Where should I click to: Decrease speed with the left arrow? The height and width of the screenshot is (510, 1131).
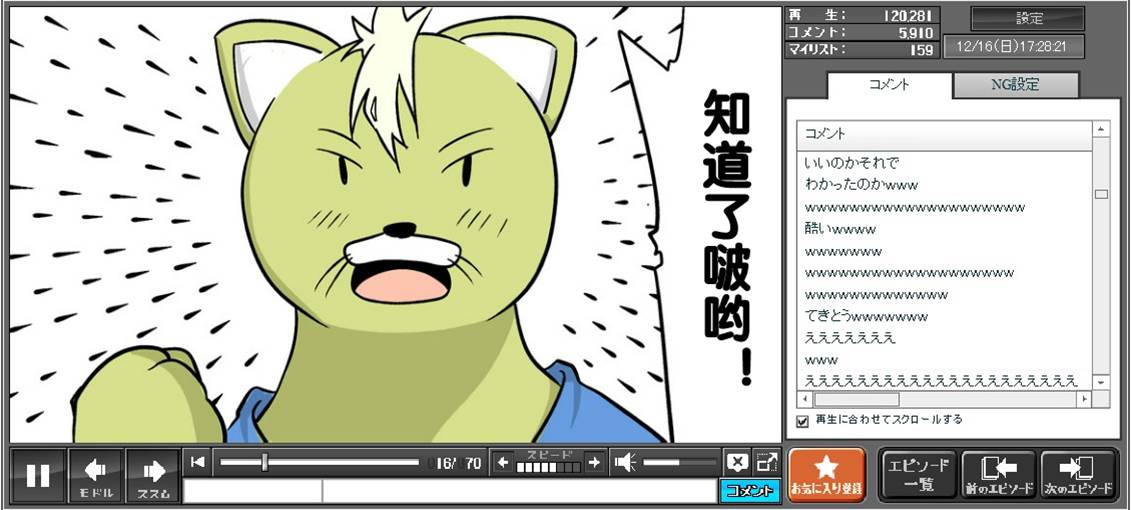tap(502, 462)
